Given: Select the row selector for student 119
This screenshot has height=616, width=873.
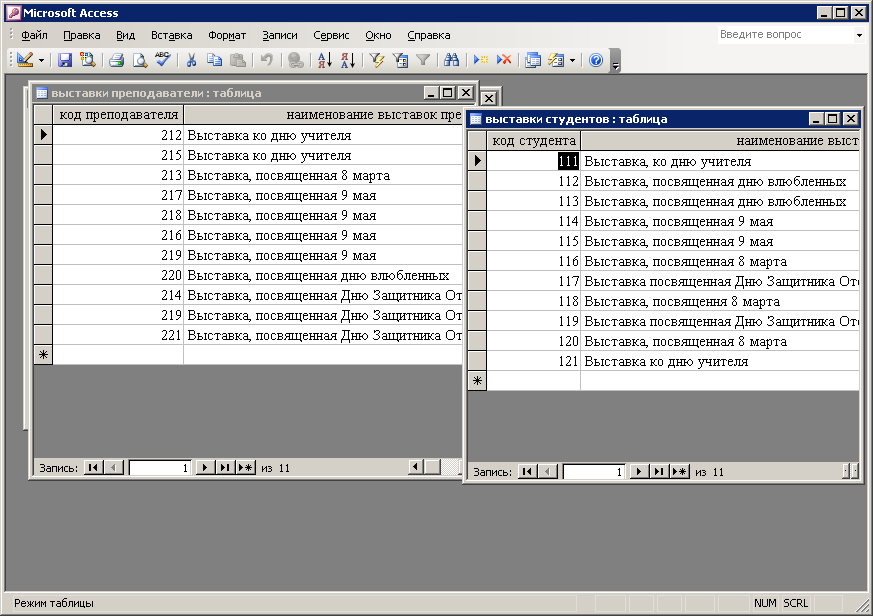Looking at the screenshot, I should pyautogui.click(x=477, y=321).
